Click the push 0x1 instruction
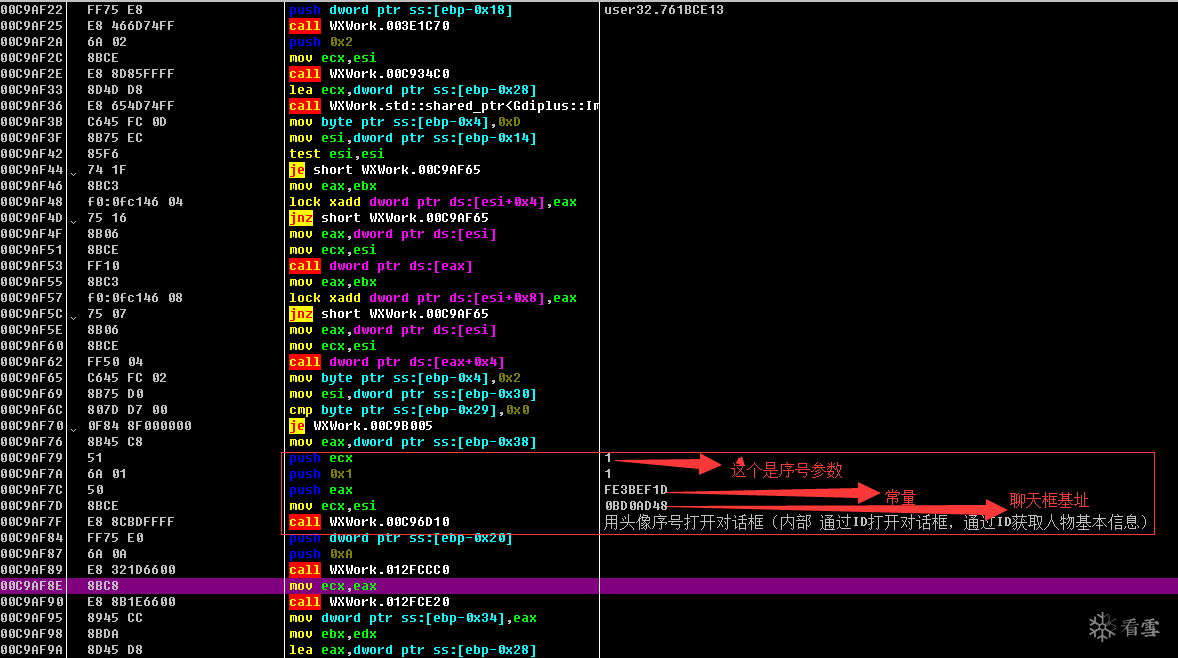The height and width of the screenshot is (658, 1178). [321, 474]
